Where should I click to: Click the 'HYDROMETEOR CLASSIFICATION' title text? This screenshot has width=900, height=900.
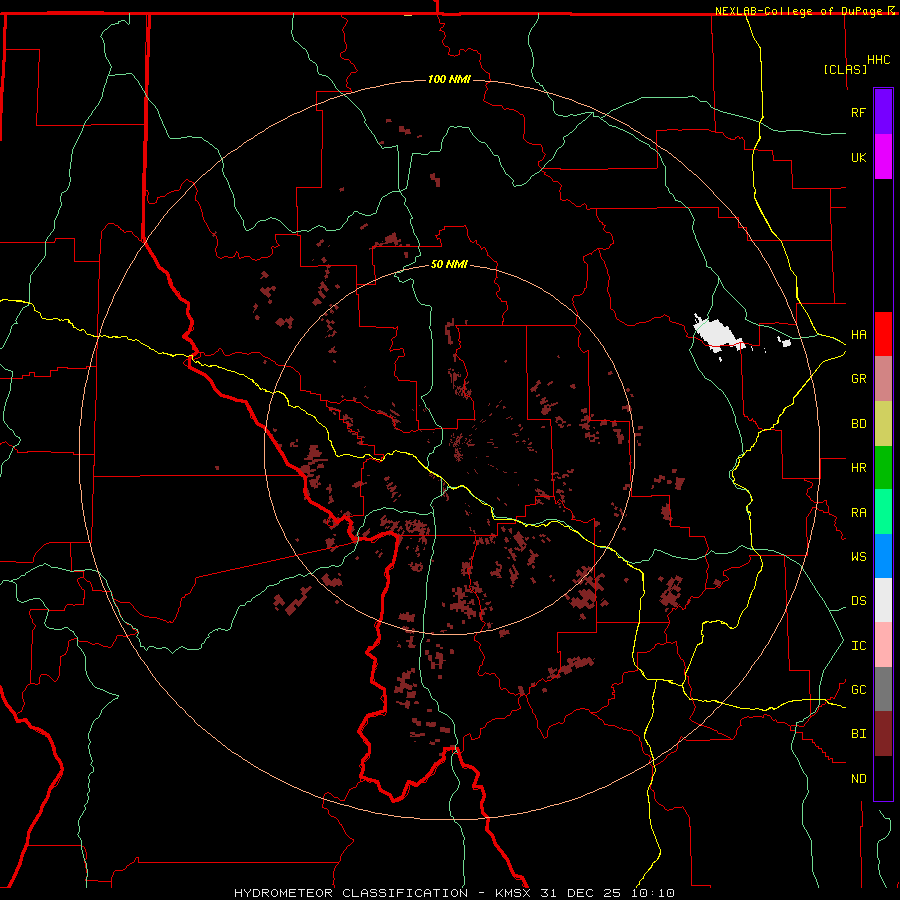pyautogui.click(x=351, y=893)
